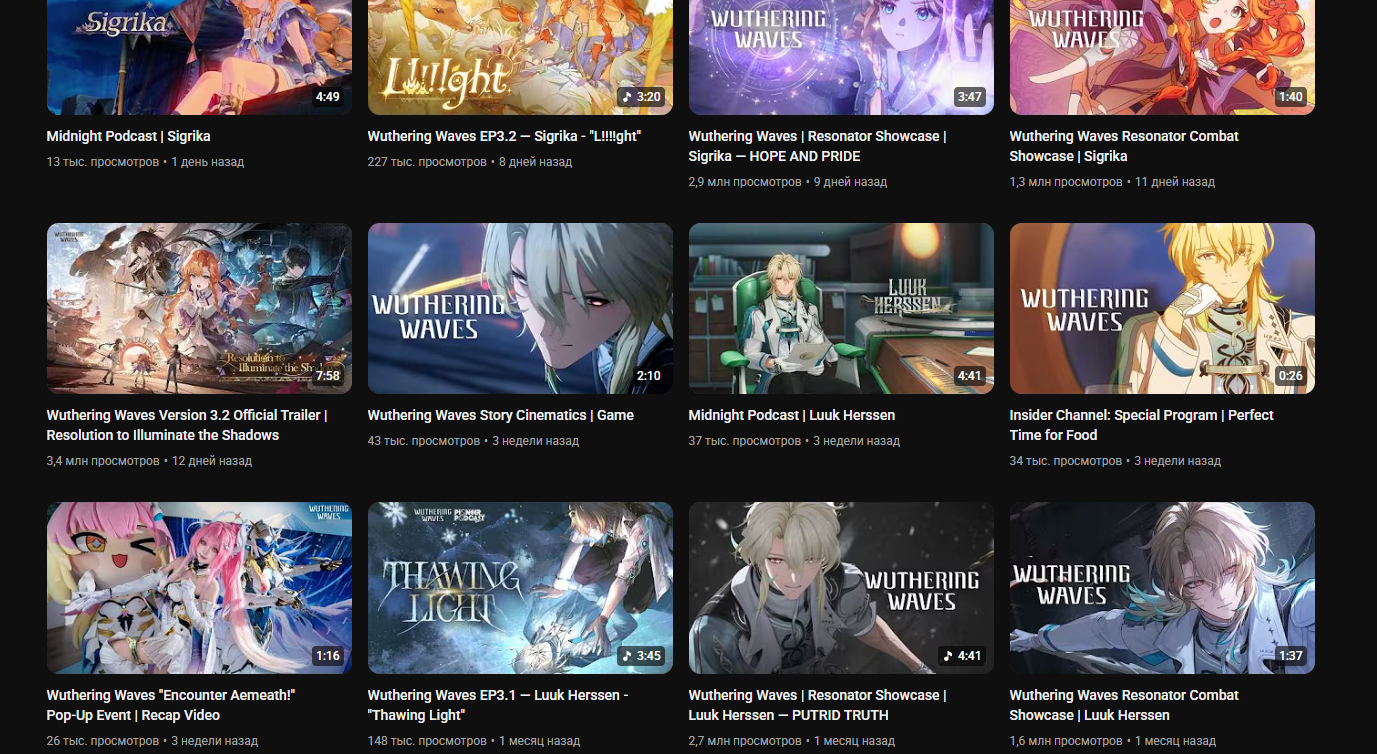Screen dimensions: 1377x754
Task: Click the music note icon on the 3:20 badge
Action: click(627, 97)
